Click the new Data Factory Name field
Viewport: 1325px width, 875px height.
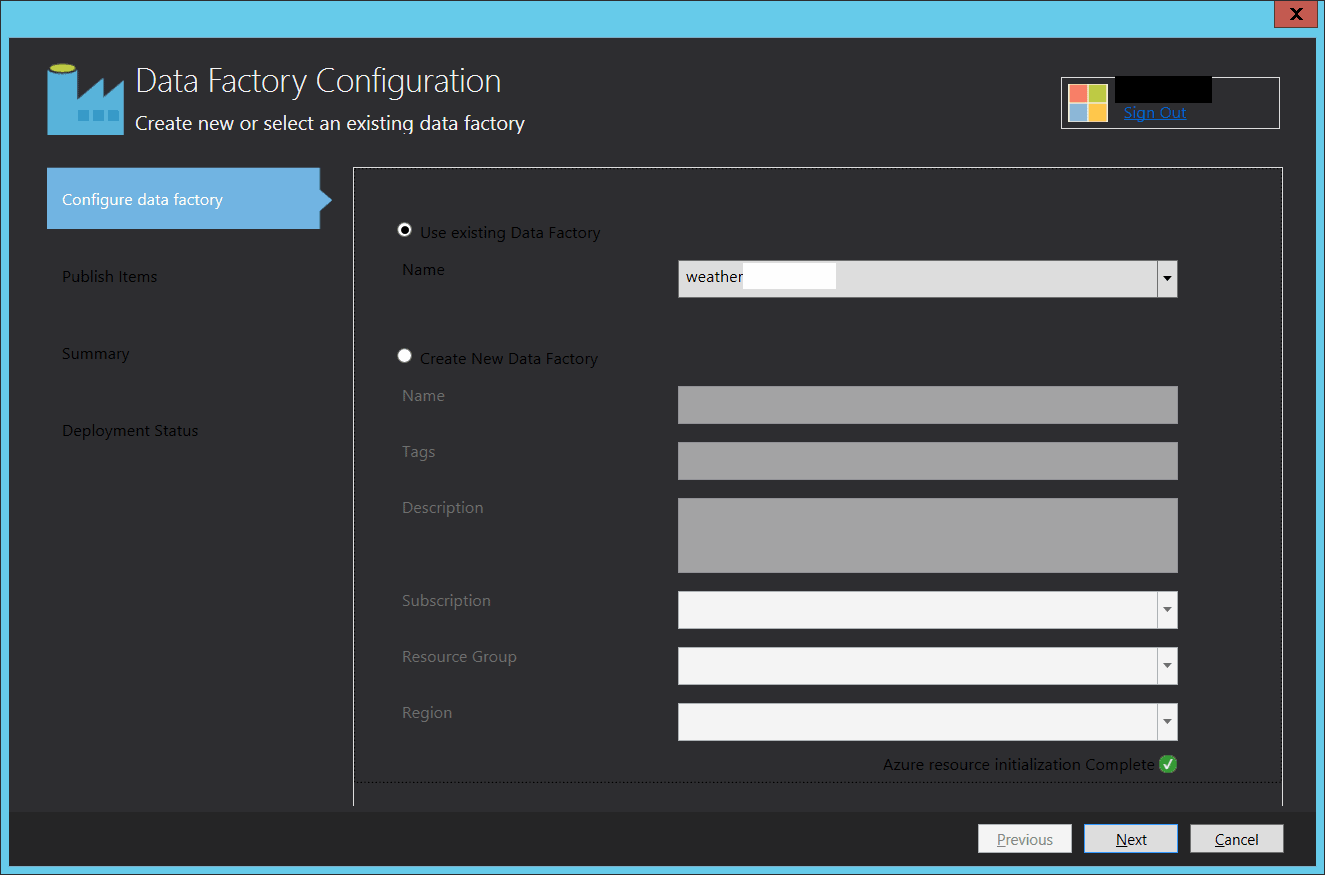(x=928, y=405)
